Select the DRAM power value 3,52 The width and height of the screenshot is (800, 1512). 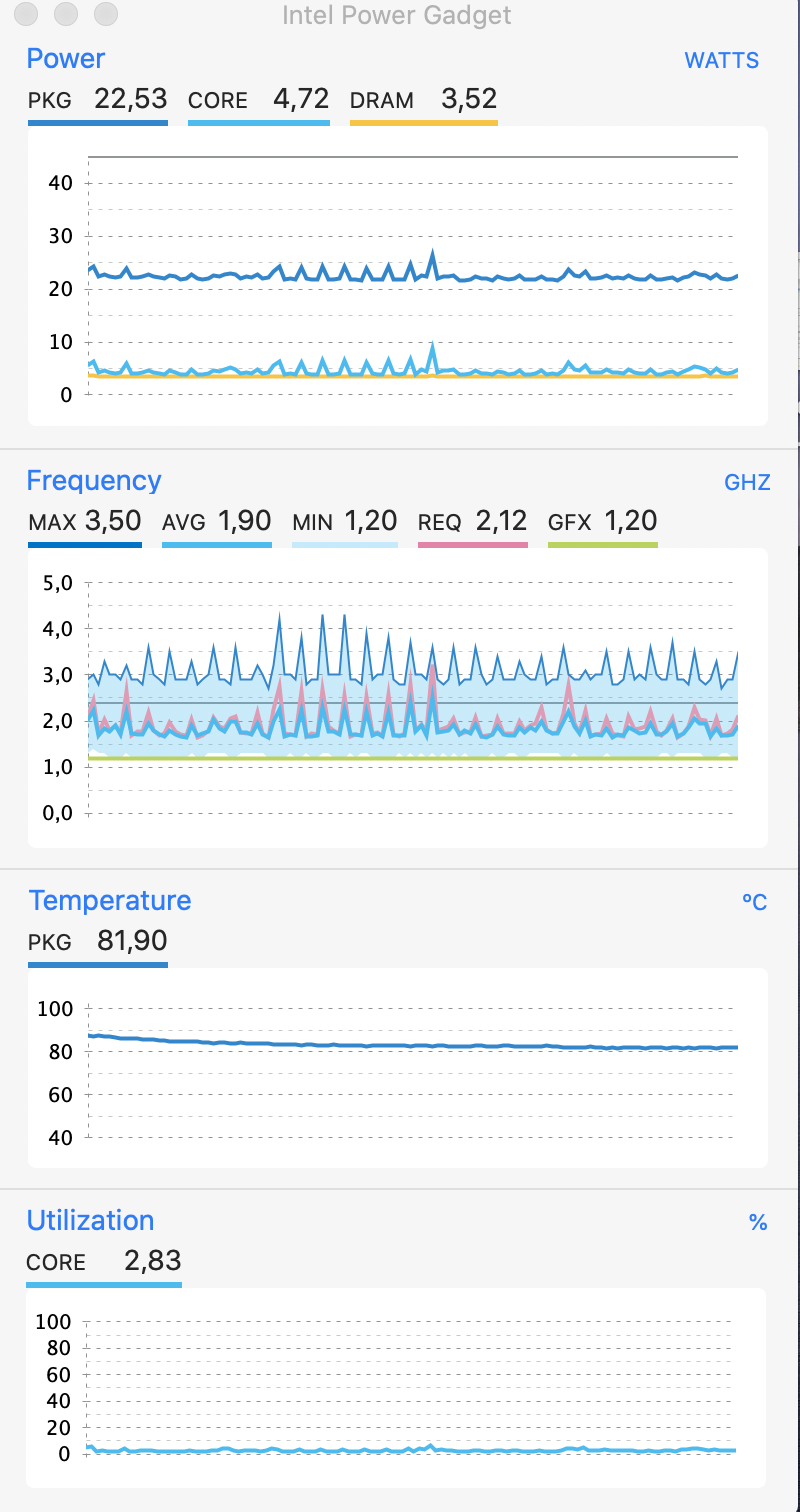click(x=469, y=99)
